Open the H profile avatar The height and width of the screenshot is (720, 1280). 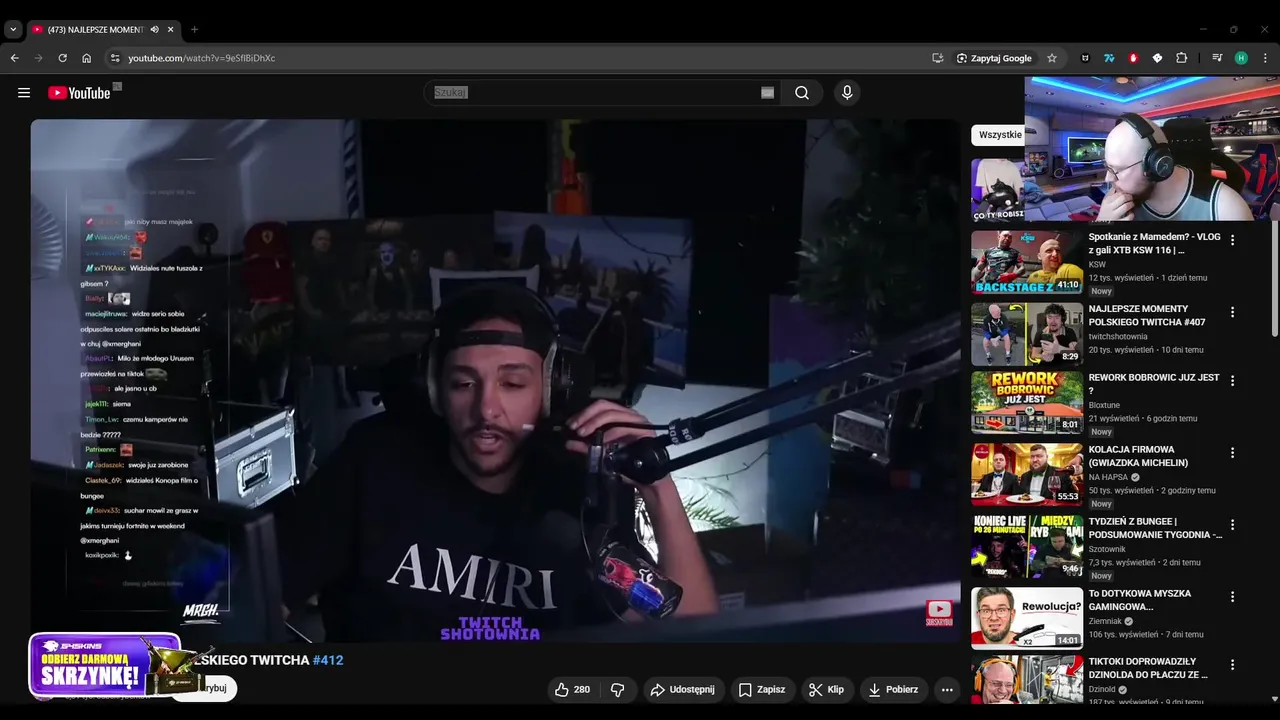(1241, 58)
